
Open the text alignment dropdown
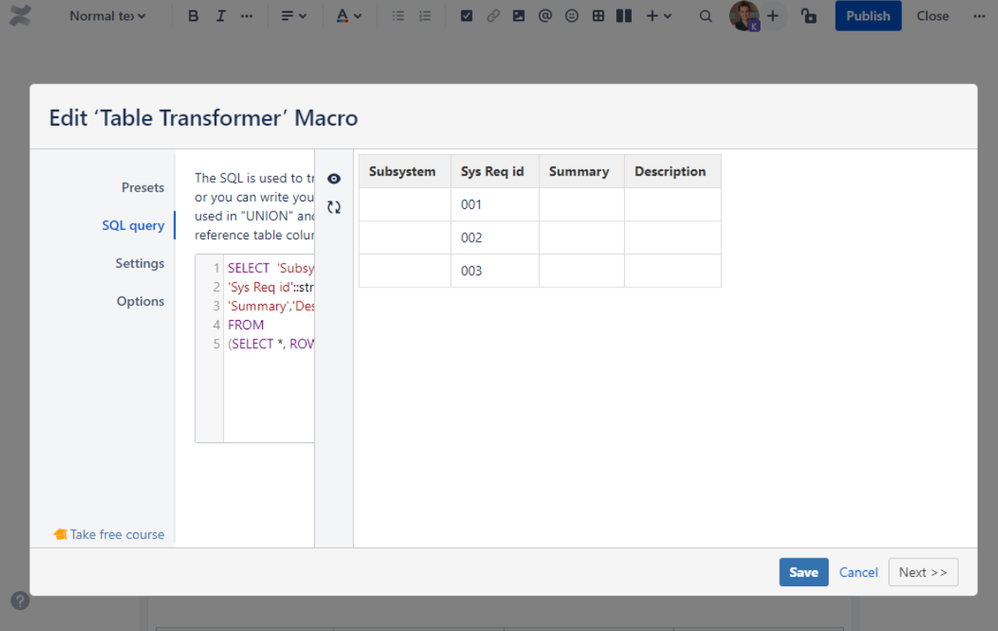(293, 16)
